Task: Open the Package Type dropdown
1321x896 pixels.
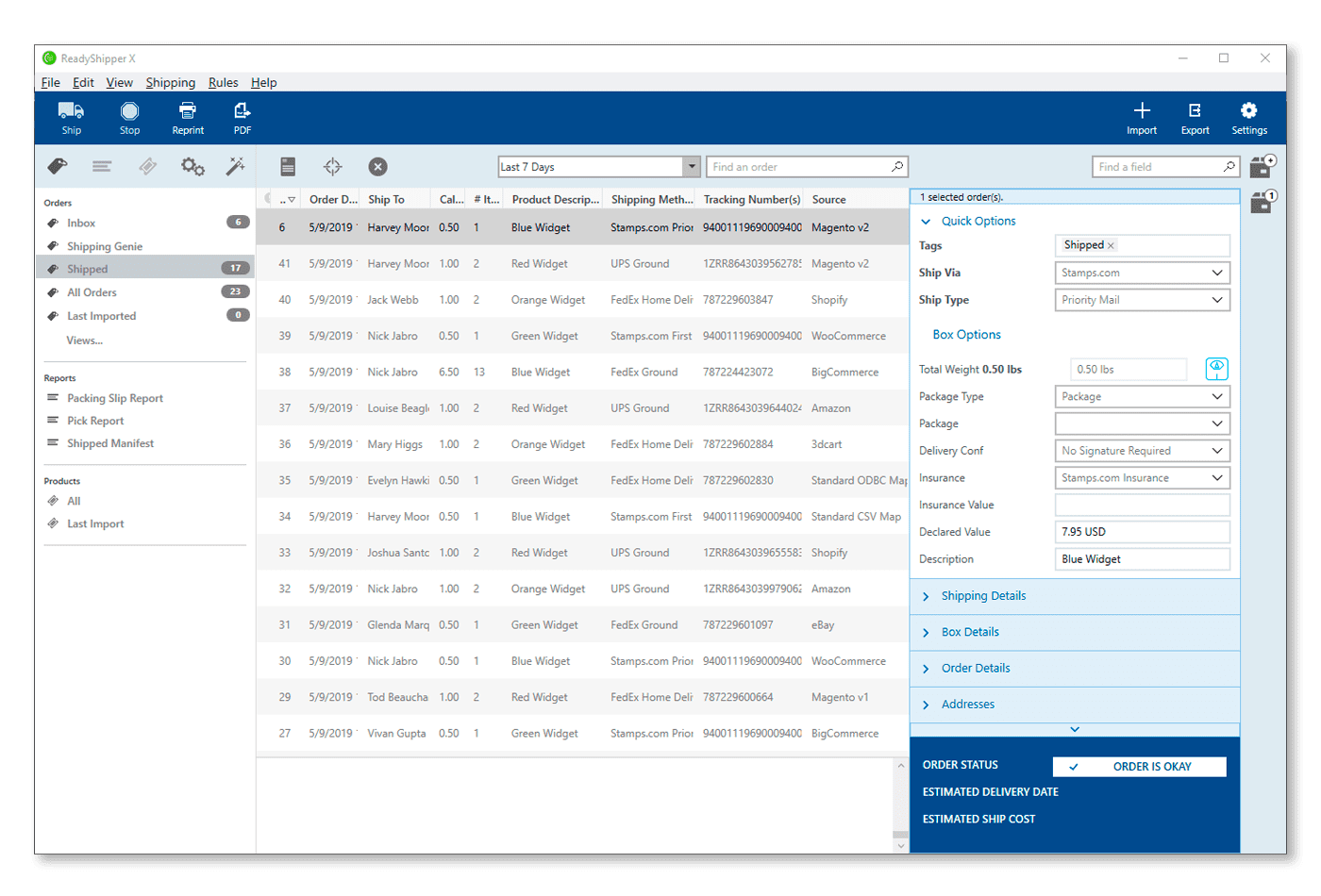Action: pos(1143,397)
